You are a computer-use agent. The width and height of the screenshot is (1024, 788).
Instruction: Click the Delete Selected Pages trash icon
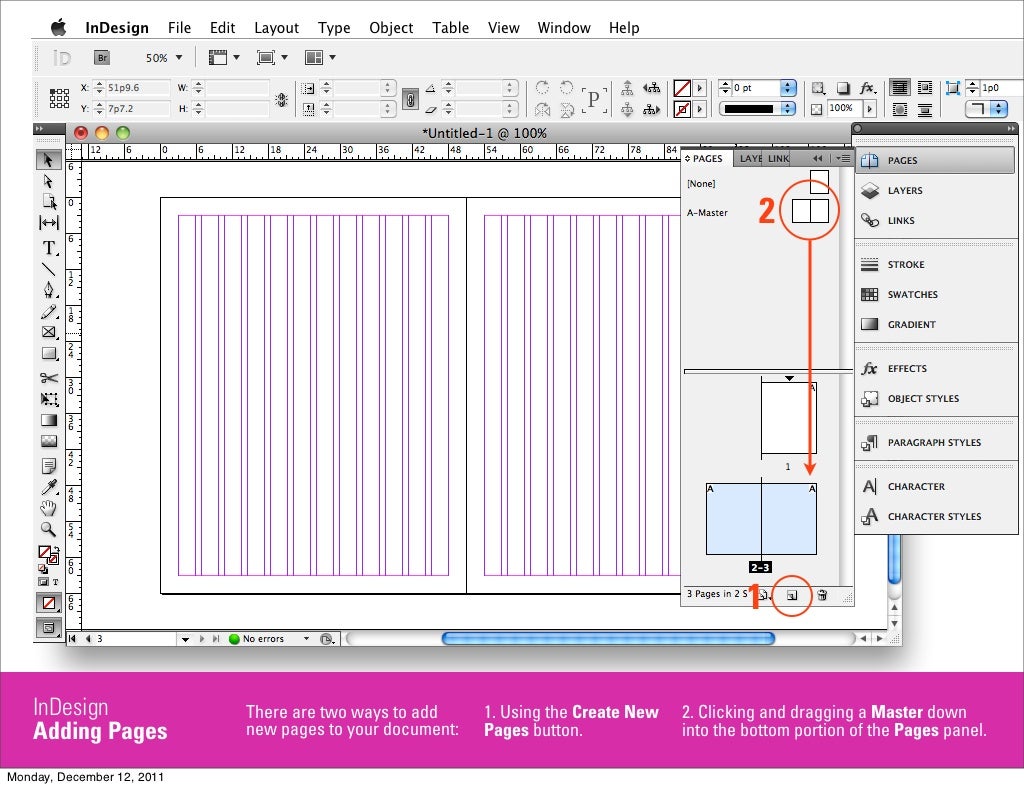tap(822, 595)
